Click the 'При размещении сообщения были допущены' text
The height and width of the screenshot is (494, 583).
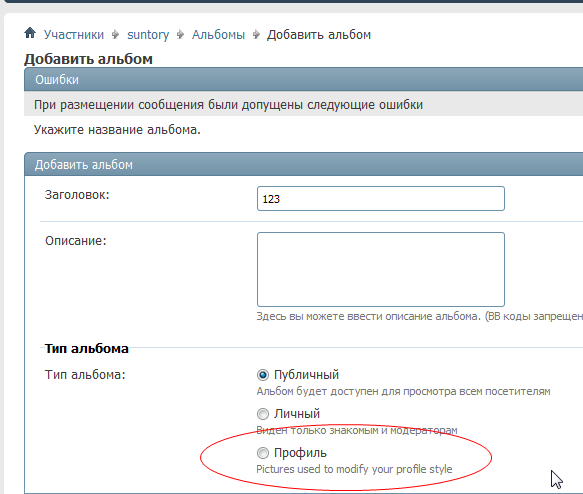[x=228, y=105]
